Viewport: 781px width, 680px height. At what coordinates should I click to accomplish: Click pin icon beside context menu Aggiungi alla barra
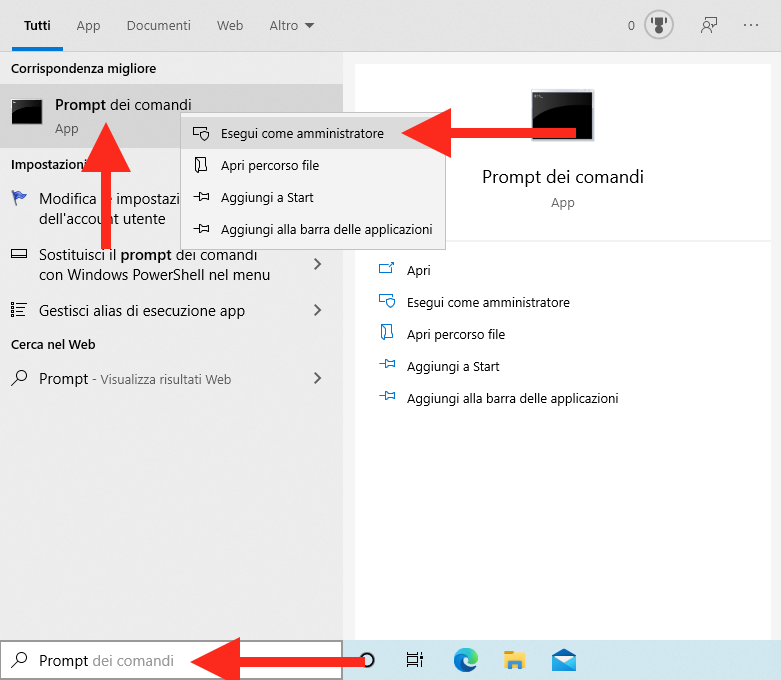tap(201, 229)
